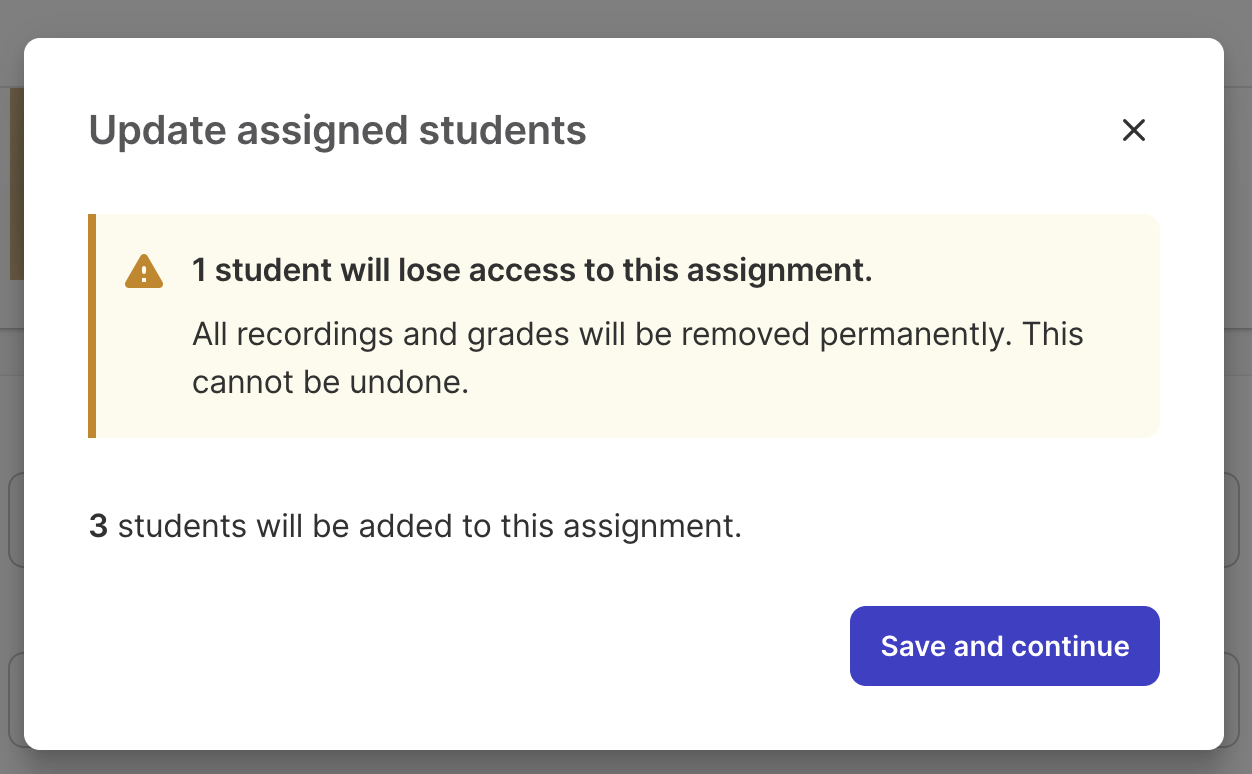Click the bold number 3
Viewport: 1252px width, 774px height.
pos(98,526)
